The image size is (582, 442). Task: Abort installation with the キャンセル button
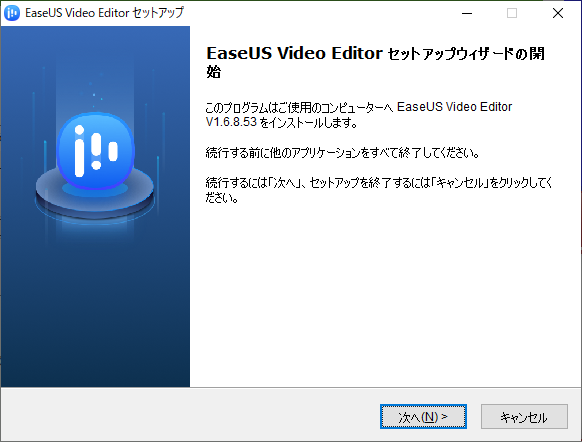(x=524, y=416)
